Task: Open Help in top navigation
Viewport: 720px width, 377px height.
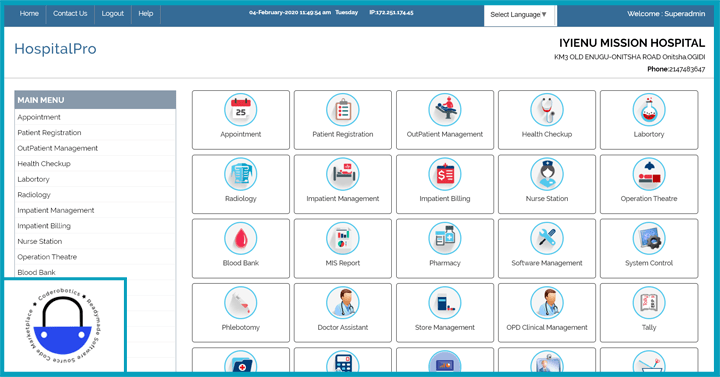Action: pos(146,14)
